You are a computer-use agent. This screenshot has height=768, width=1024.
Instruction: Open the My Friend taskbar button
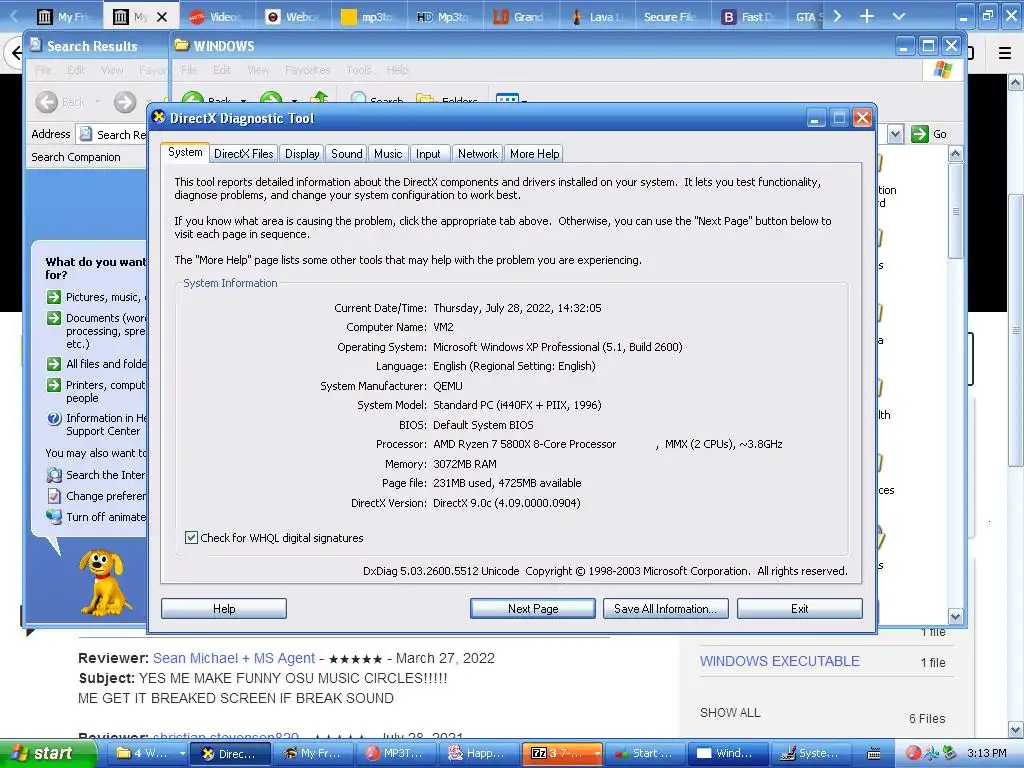(x=313, y=753)
